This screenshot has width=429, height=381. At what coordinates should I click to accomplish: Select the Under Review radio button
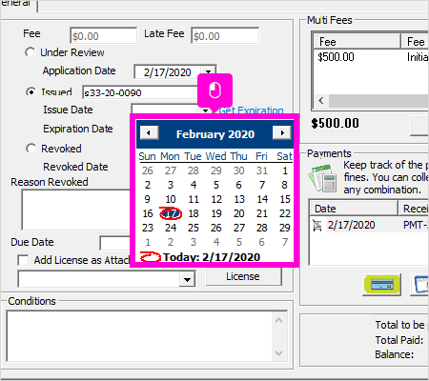coord(30,52)
